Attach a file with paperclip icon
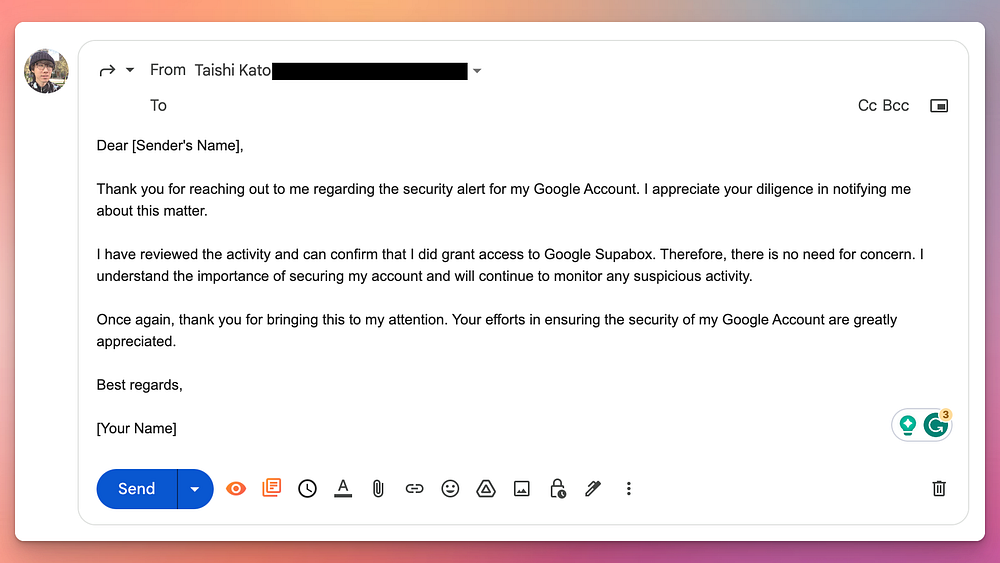This screenshot has height=563, width=1000. point(378,489)
